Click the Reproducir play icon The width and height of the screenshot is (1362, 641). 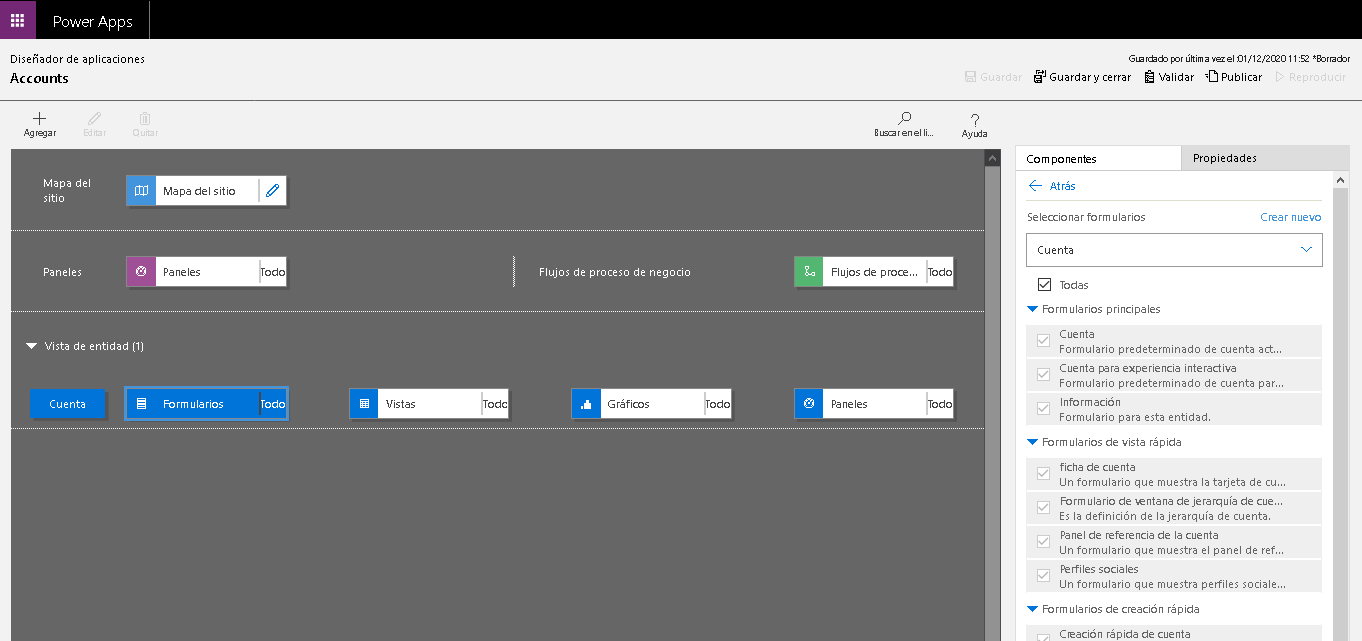(x=1279, y=77)
